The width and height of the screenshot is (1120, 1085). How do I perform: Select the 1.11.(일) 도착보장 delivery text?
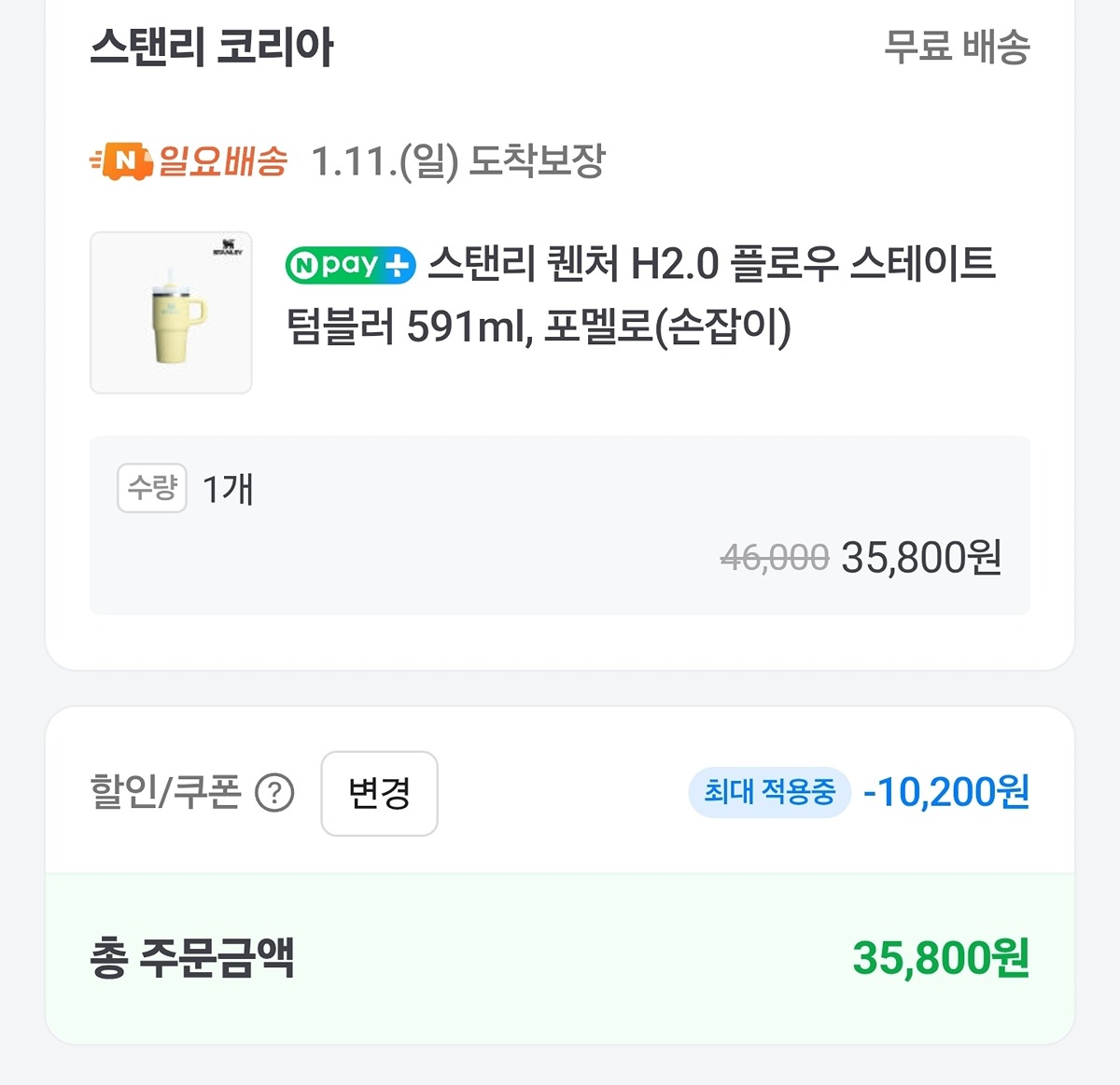pos(457,161)
